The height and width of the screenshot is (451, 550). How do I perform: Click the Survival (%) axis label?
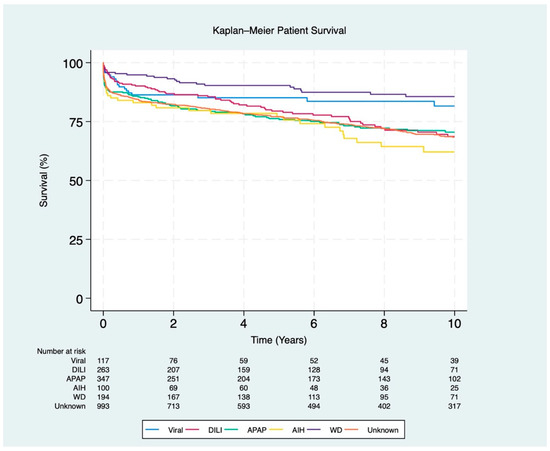[43, 180]
